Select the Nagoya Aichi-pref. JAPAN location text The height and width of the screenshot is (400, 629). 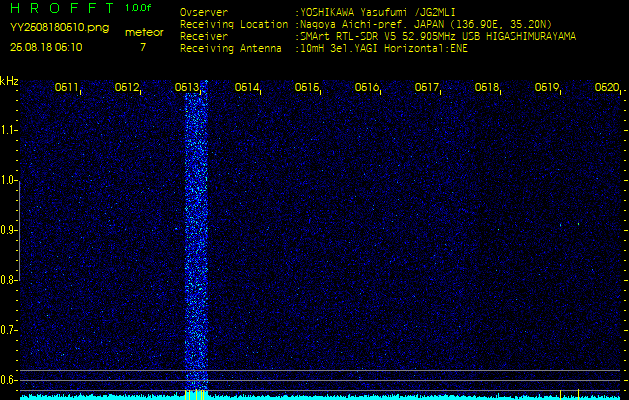click(x=426, y=24)
